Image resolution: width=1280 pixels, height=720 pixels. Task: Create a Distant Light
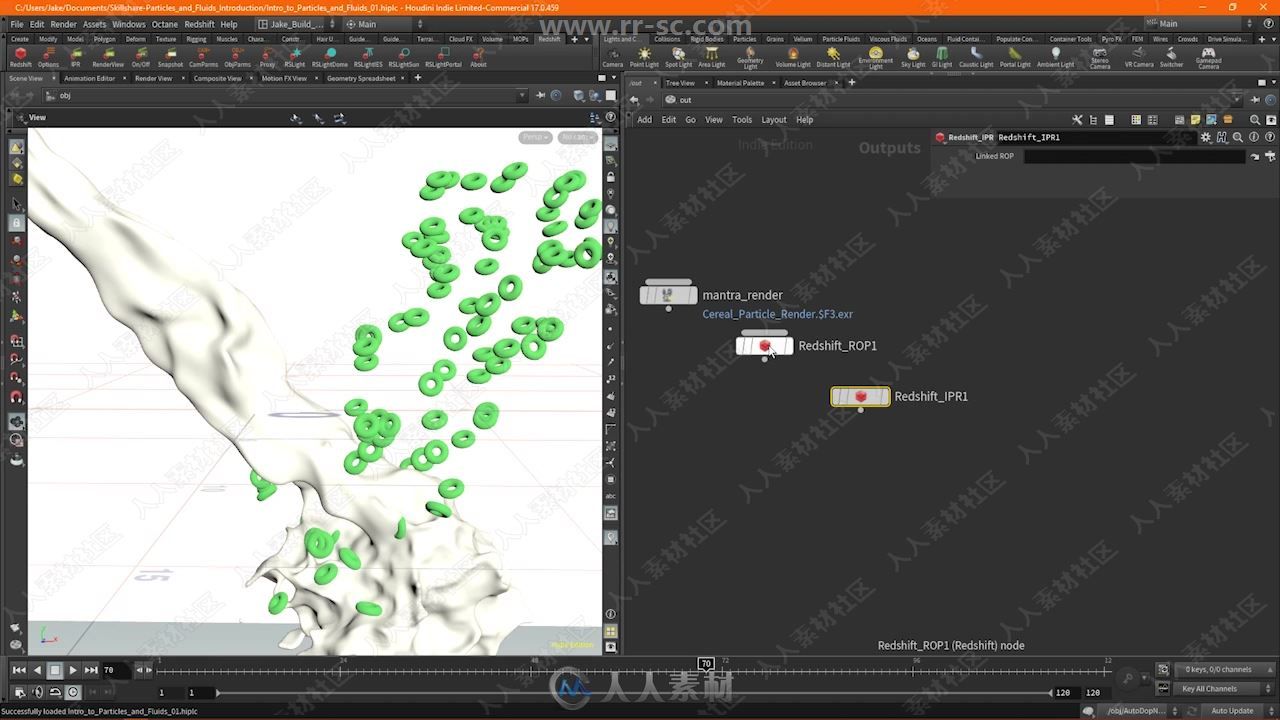pyautogui.click(x=833, y=56)
